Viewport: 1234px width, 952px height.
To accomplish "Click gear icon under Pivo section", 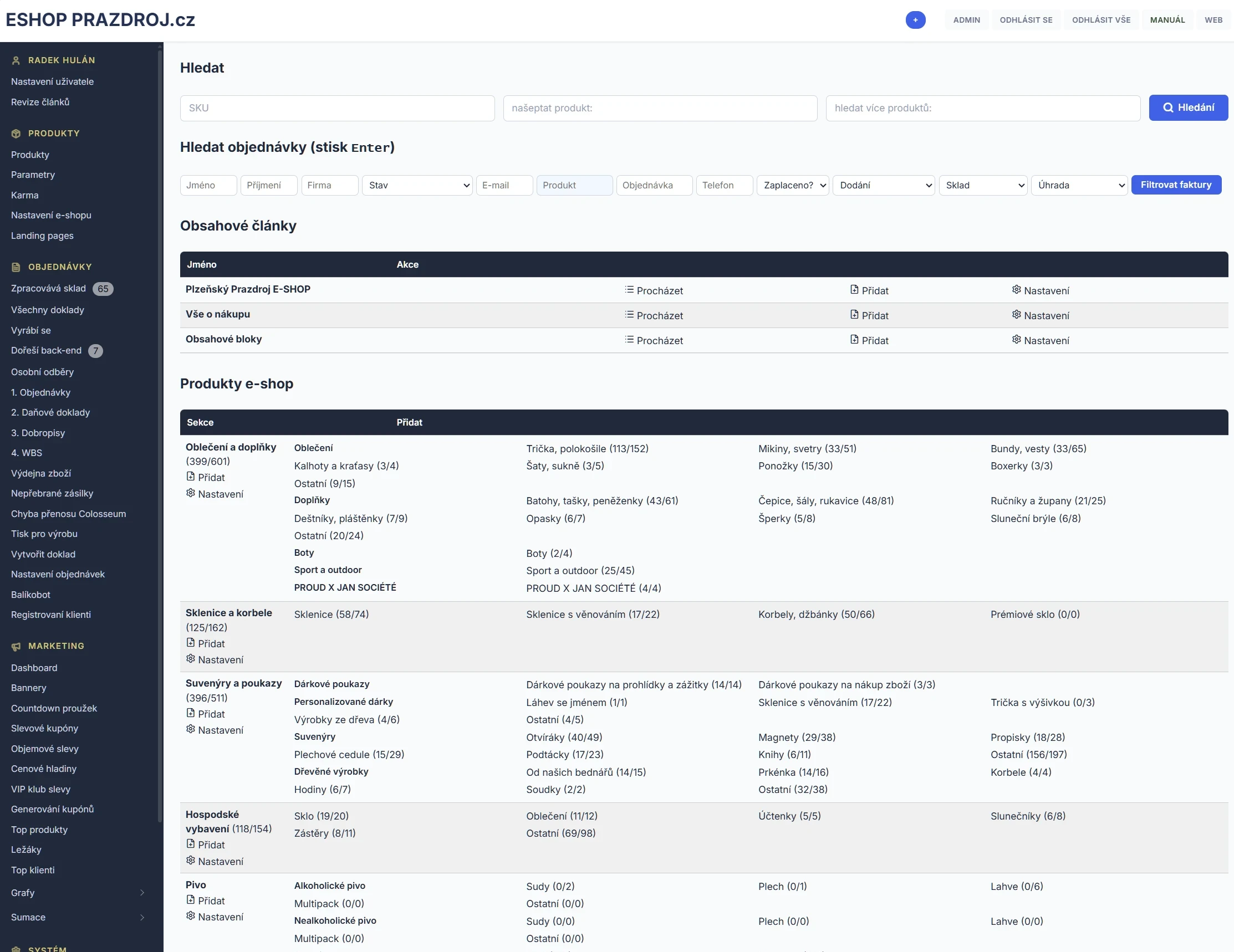I will [190, 916].
